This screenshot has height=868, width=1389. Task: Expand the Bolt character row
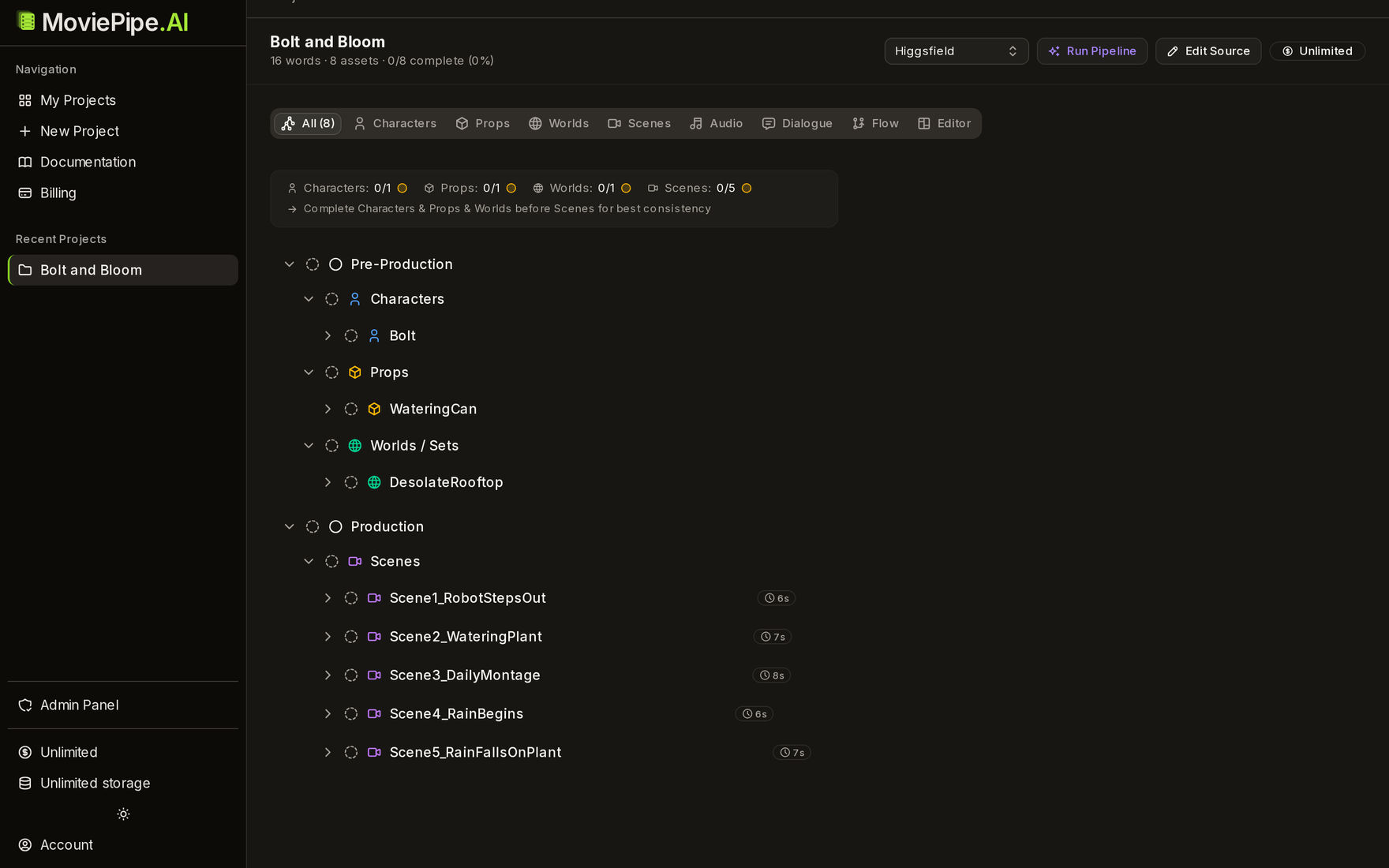pyautogui.click(x=328, y=335)
